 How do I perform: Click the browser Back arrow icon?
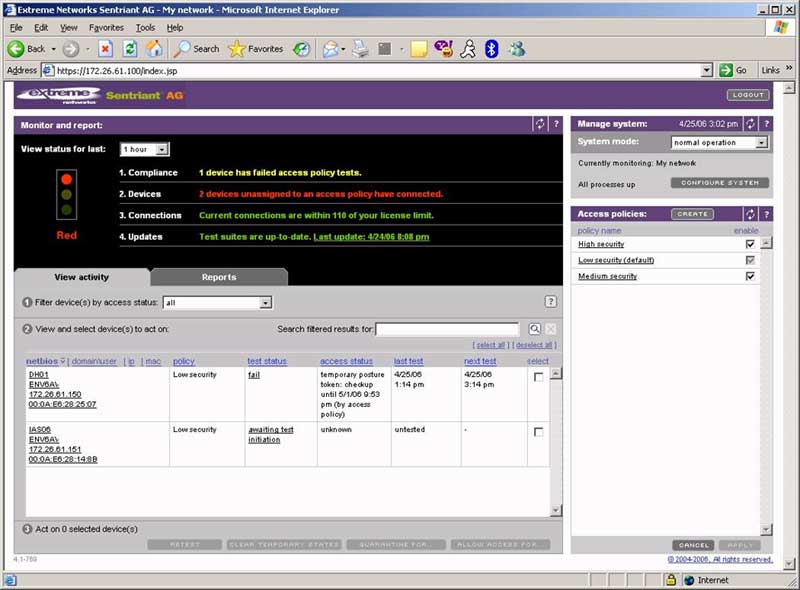[16, 49]
